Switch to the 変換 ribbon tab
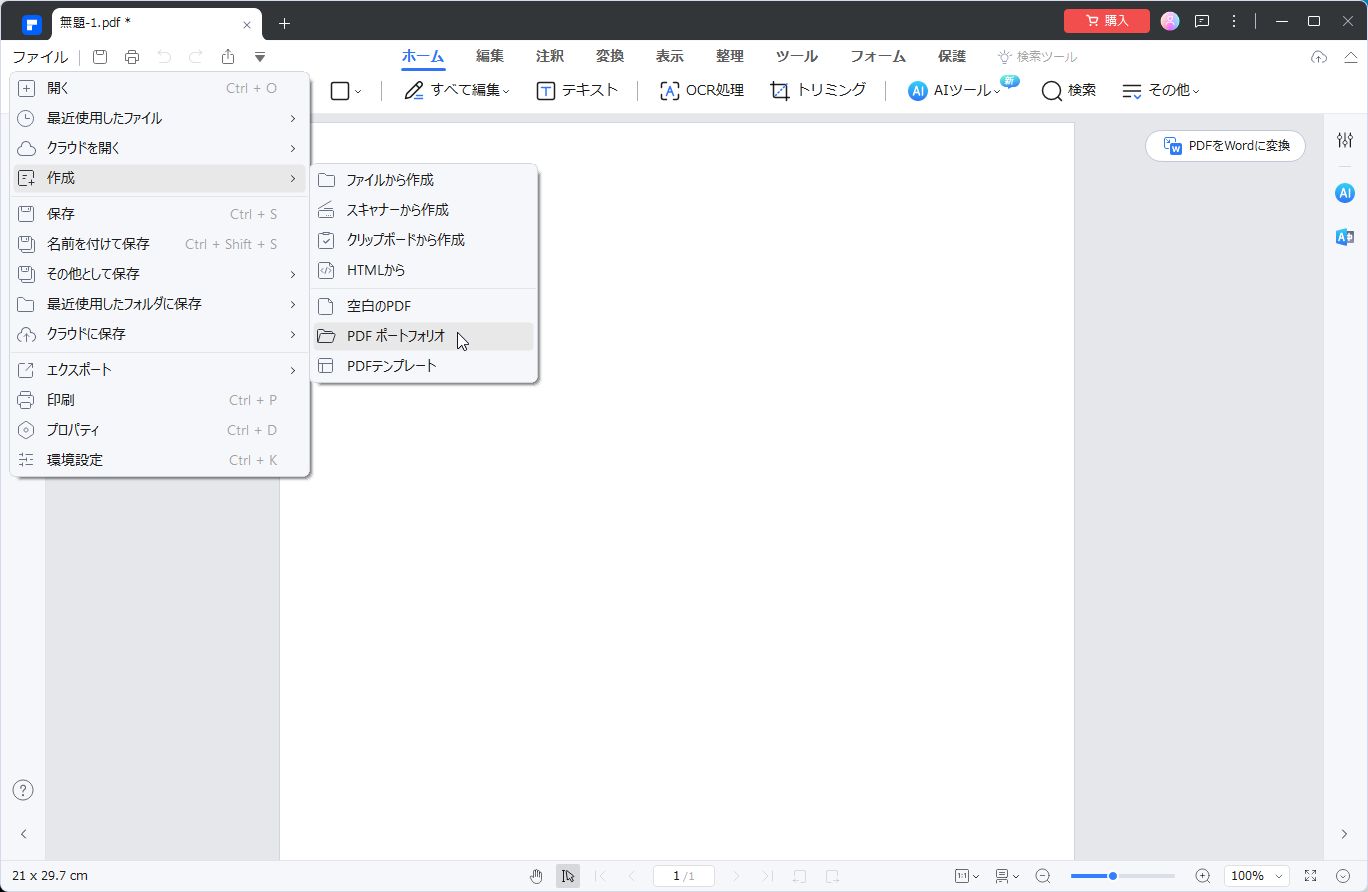Screen dimensions: 1368x892 [x=609, y=56]
